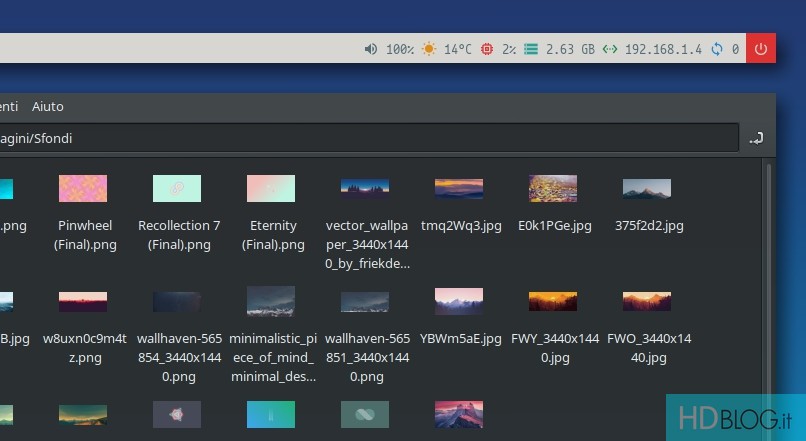Click the pending updates count 0
The image size is (806, 441).
coord(736,49)
